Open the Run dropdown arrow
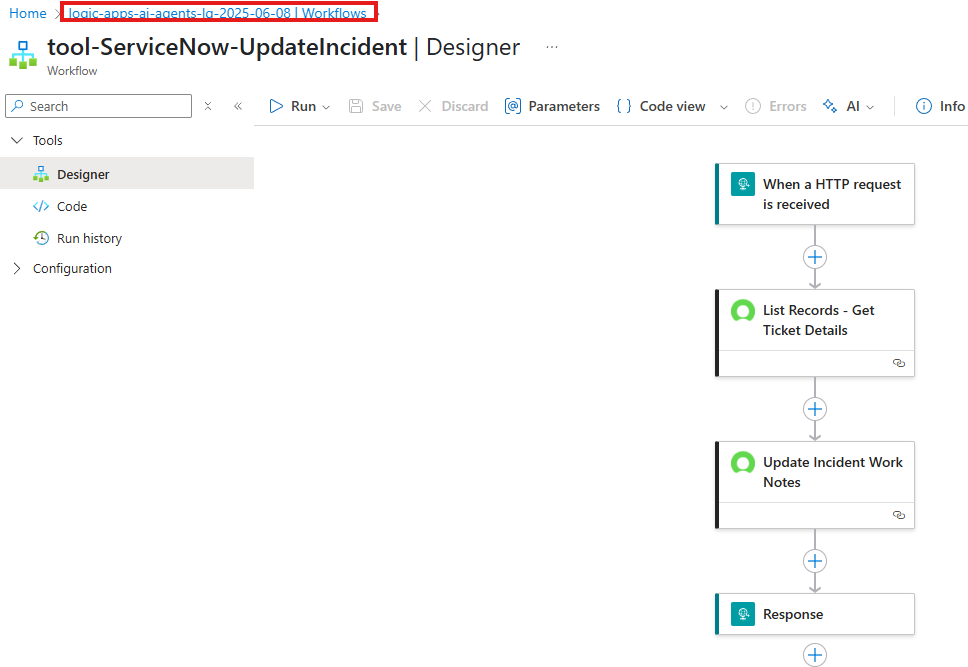 (x=326, y=107)
